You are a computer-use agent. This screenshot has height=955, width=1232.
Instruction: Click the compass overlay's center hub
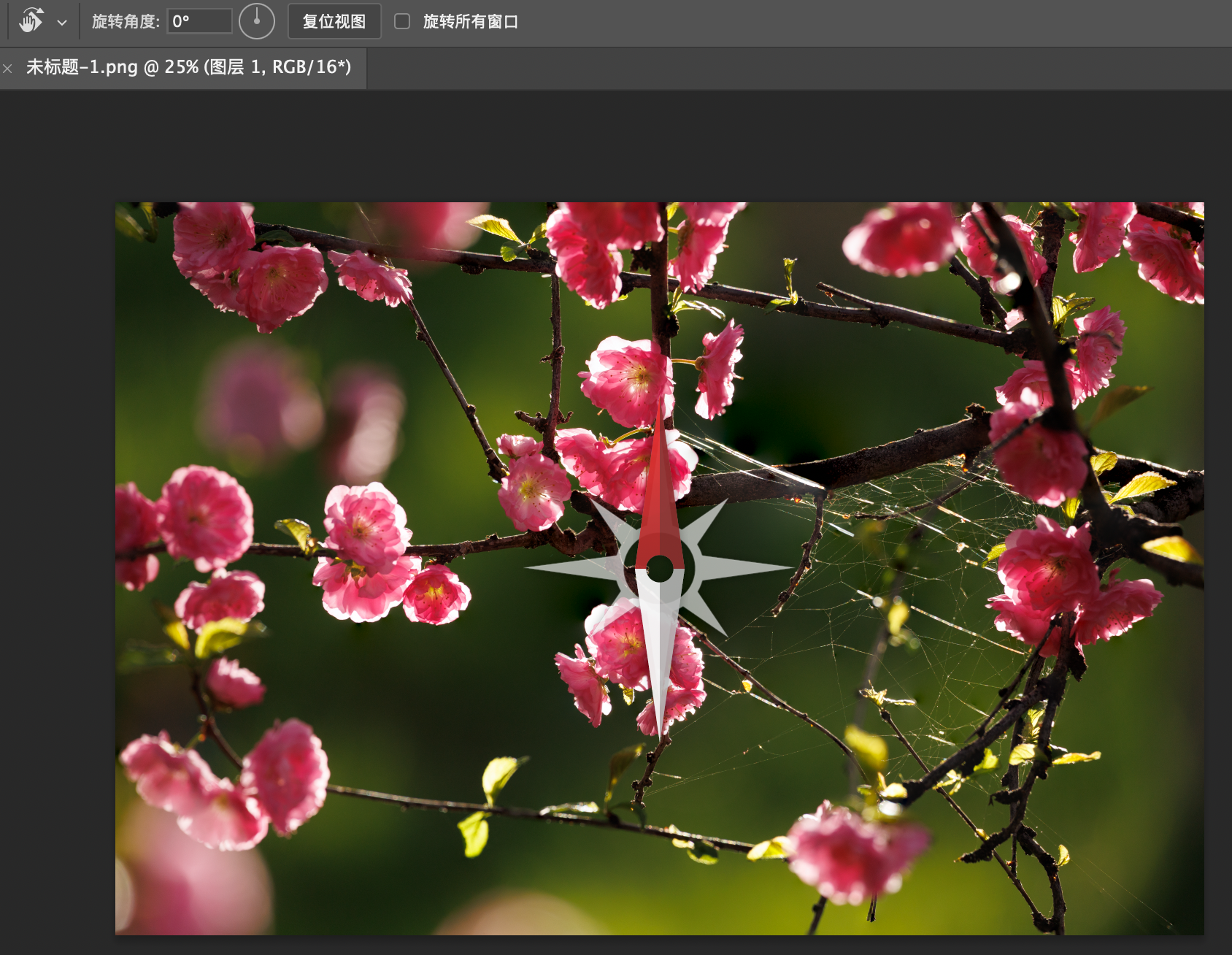click(660, 569)
